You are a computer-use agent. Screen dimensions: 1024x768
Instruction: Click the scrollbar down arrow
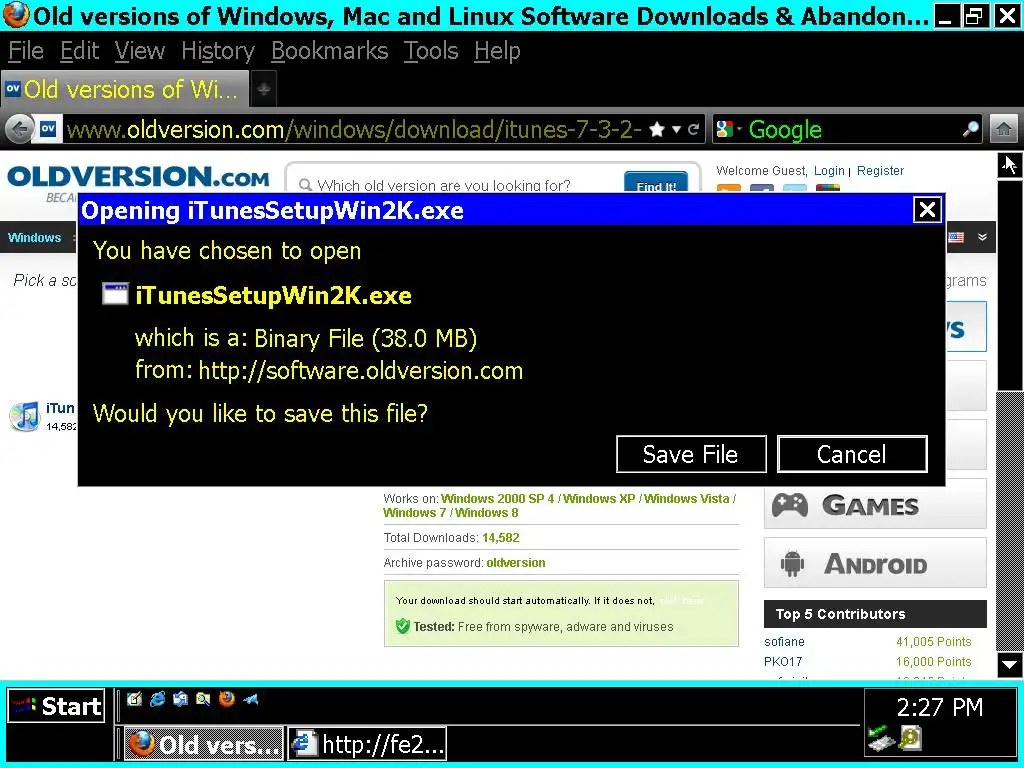(1010, 665)
